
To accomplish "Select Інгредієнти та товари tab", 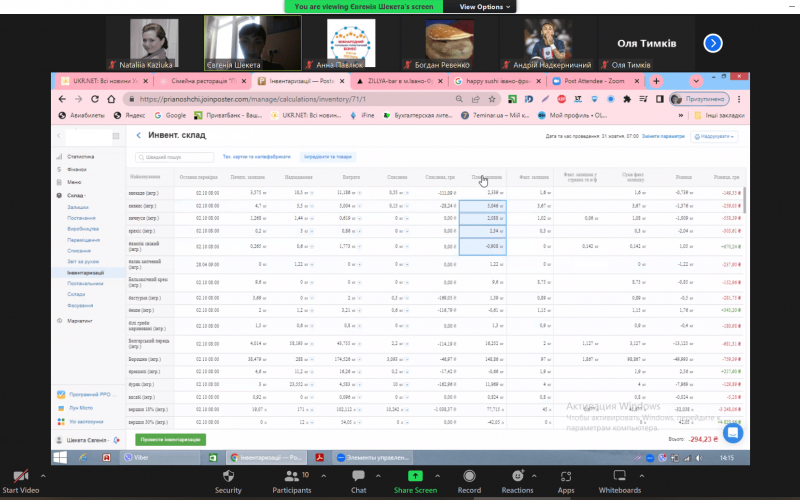I will (327, 157).
